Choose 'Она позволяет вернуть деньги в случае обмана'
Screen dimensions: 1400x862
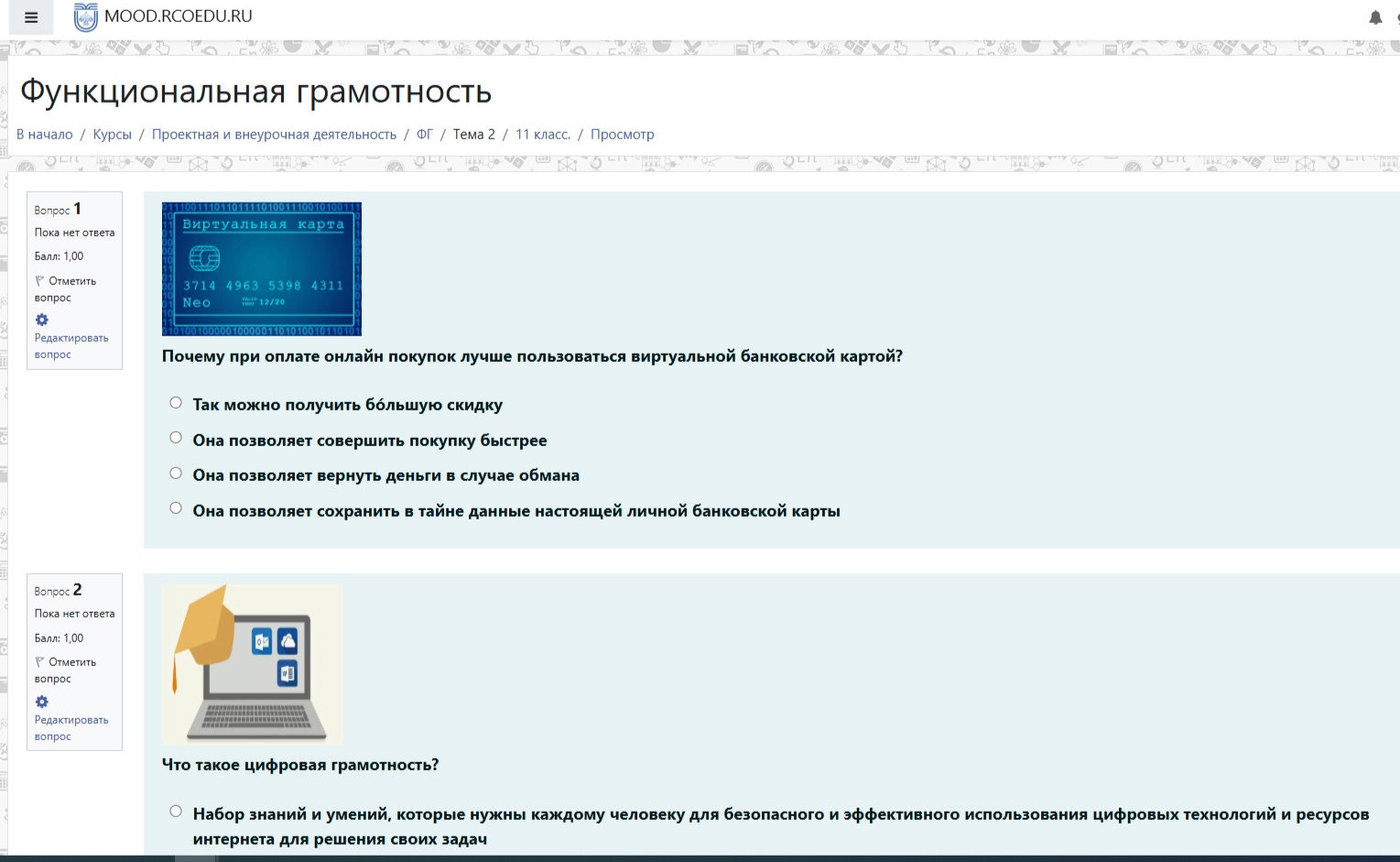click(176, 473)
